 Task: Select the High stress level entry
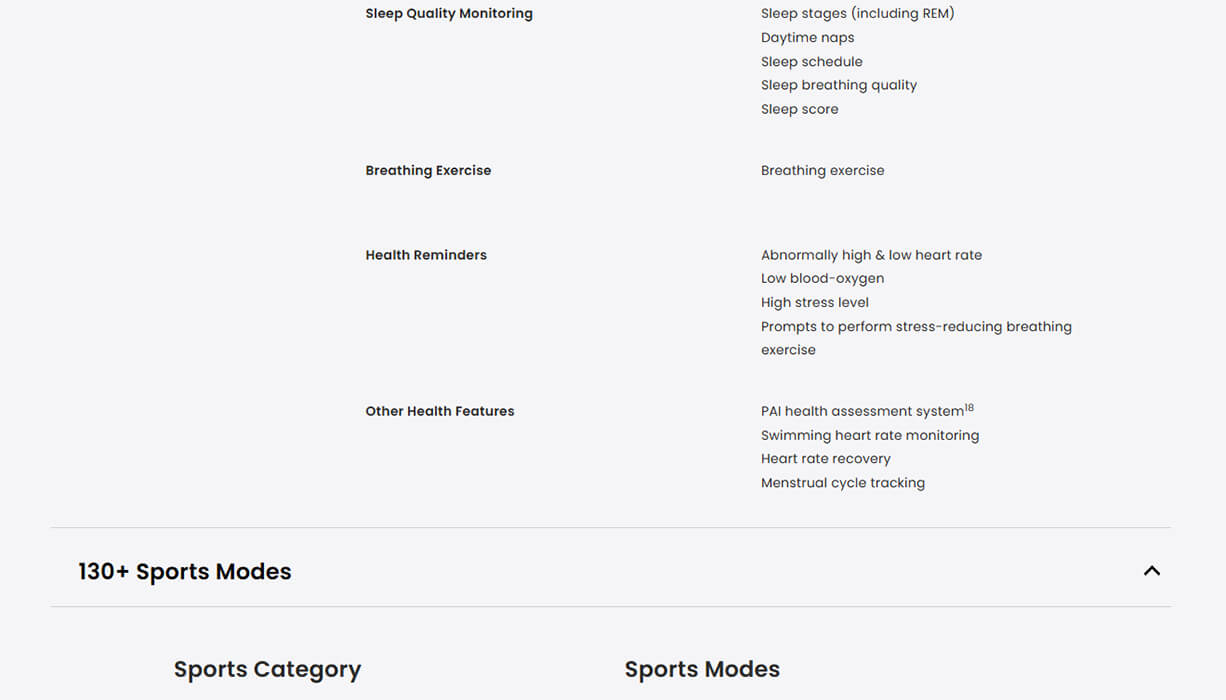point(814,303)
